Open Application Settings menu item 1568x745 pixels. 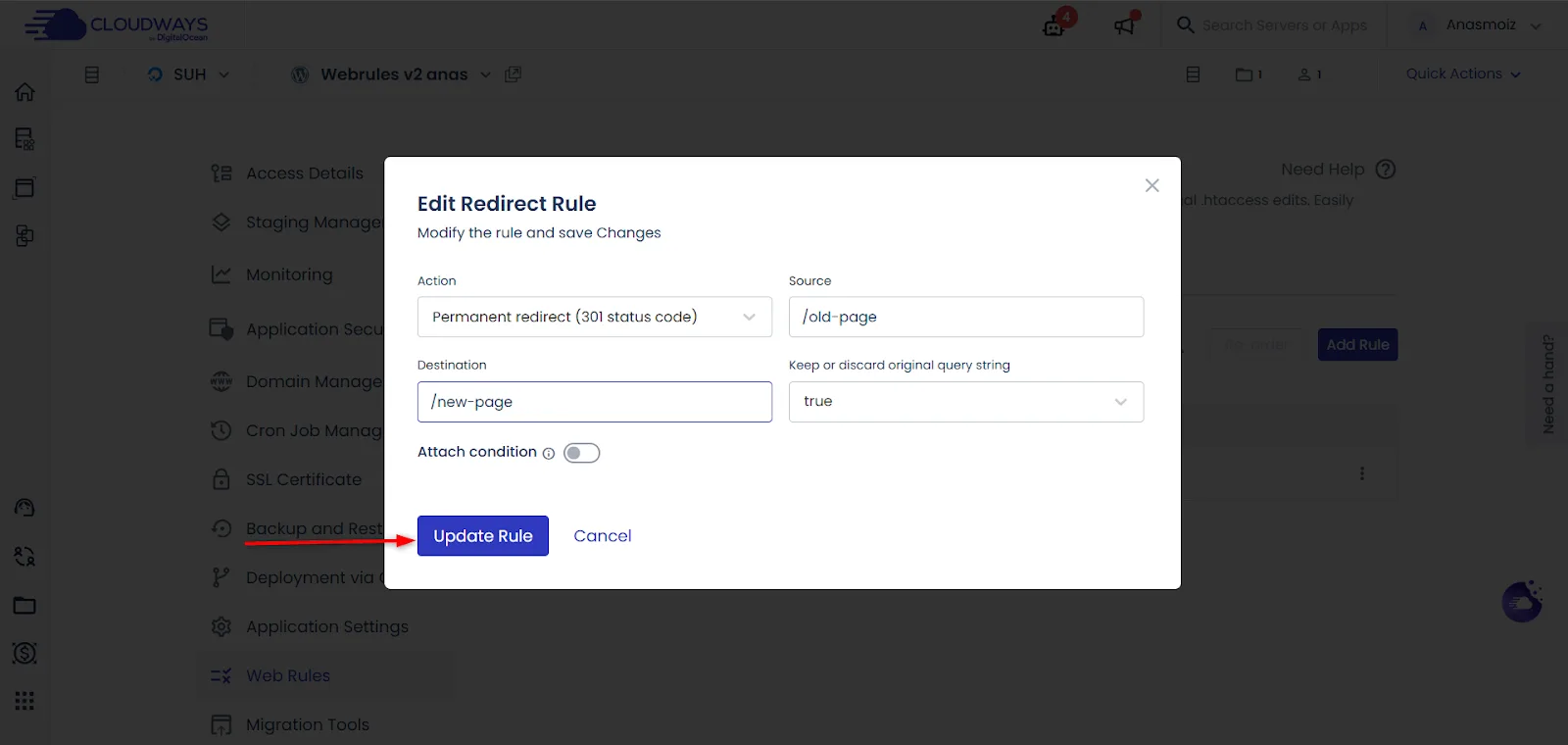pos(327,626)
